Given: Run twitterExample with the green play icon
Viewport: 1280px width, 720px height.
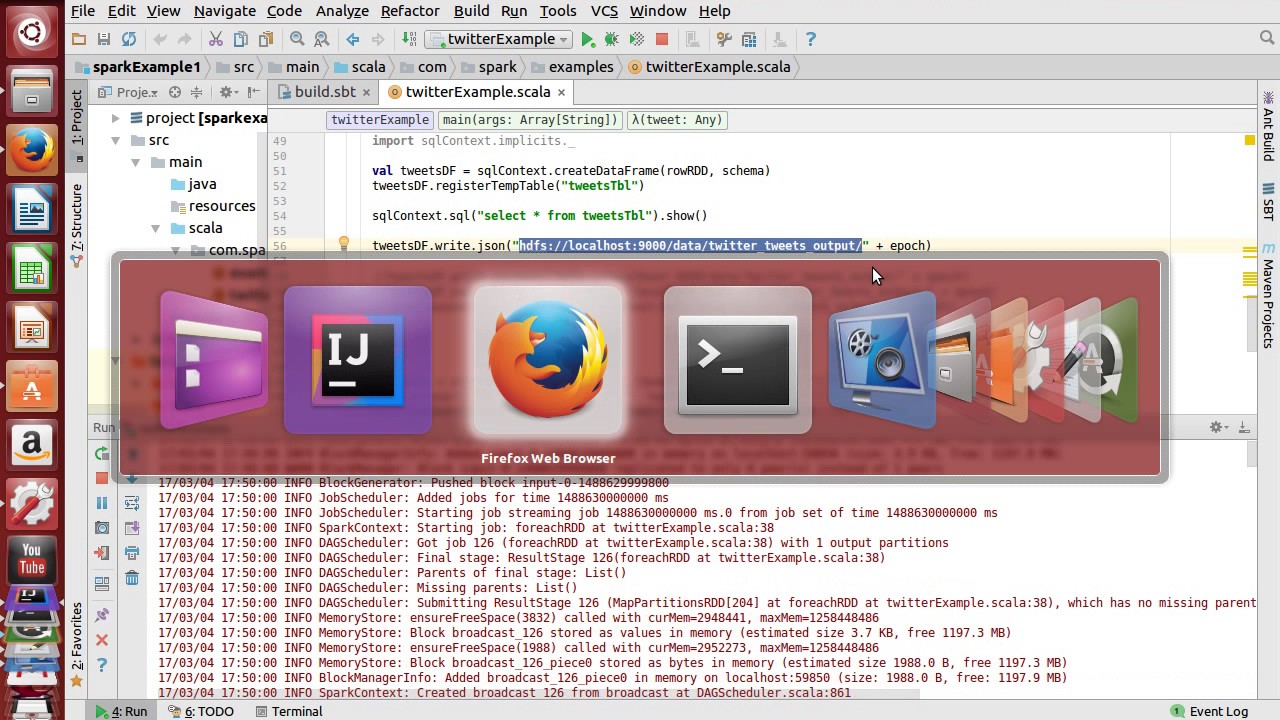Looking at the screenshot, I should pyautogui.click(x=588, y=39).
